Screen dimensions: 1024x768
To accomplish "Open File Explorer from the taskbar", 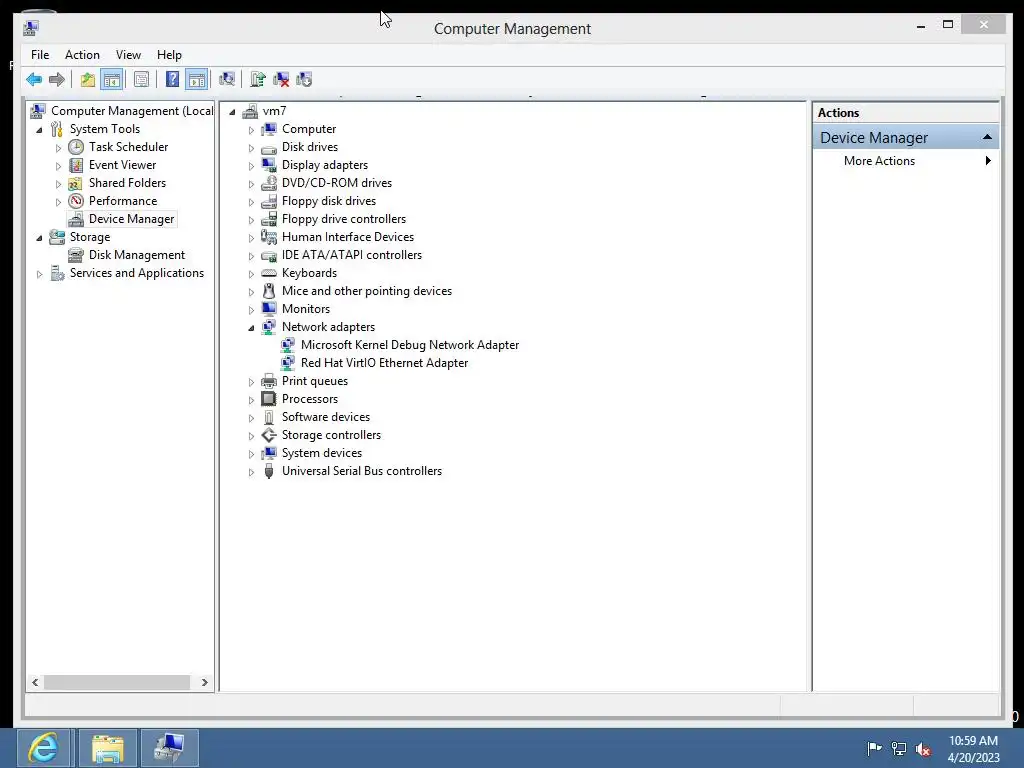I will click(x=108, y=748).
